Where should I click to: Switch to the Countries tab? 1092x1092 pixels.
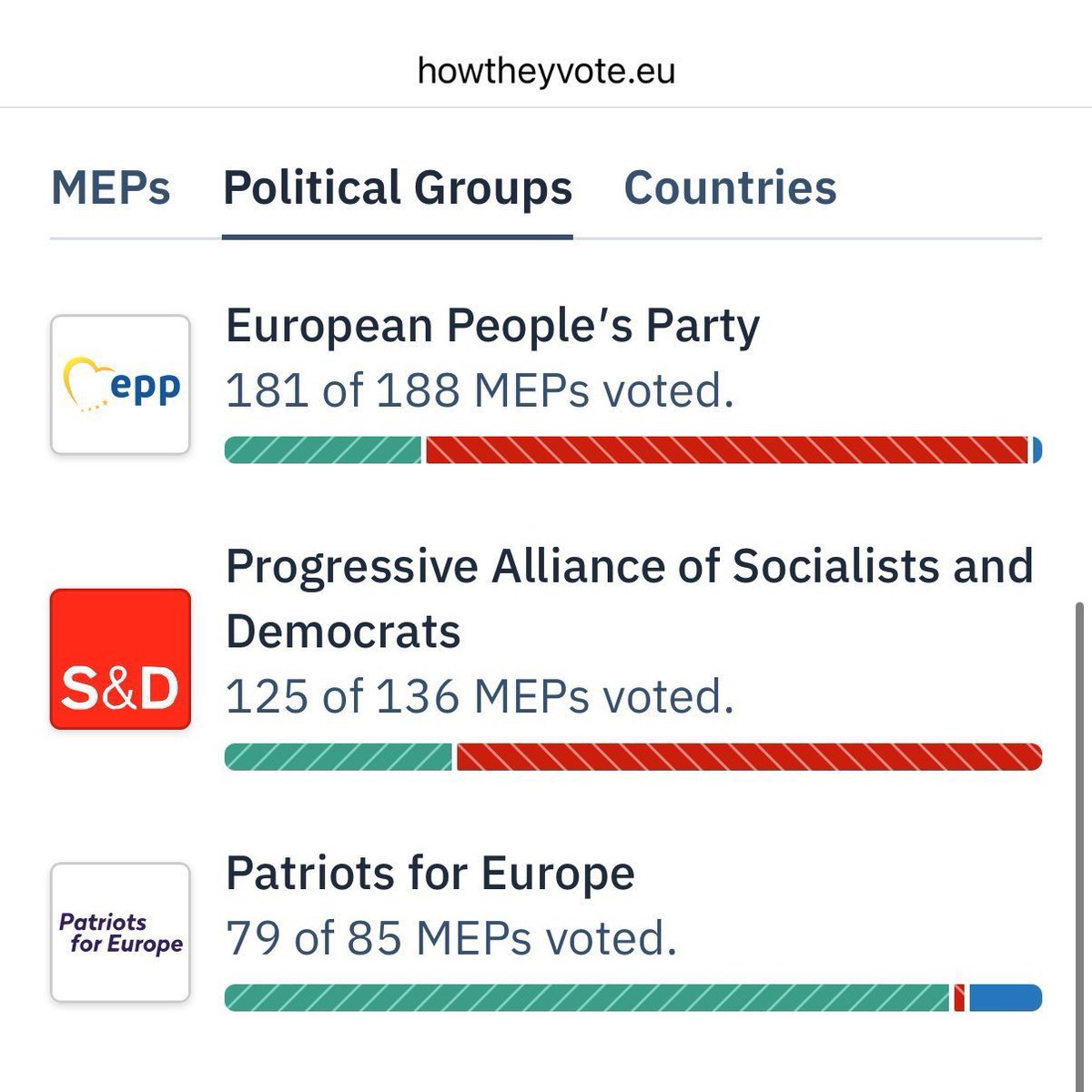tap(730, 187)
